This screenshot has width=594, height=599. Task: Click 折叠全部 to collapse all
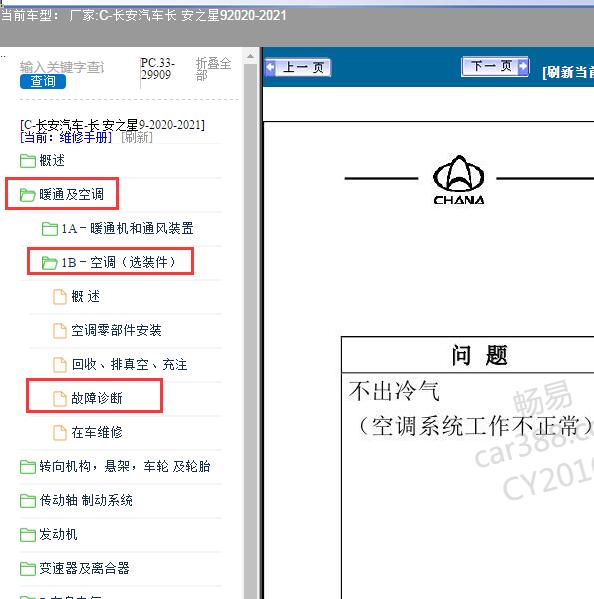[x=213, y=69]
